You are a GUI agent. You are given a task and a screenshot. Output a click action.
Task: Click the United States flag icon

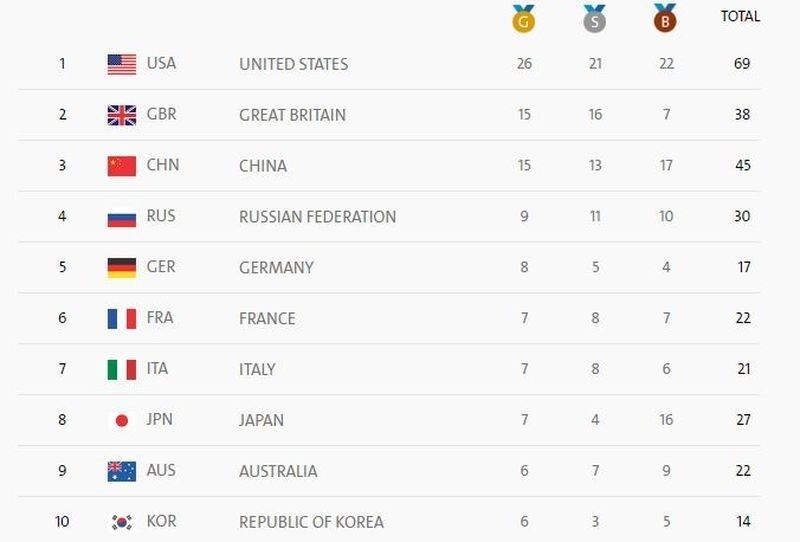[x=122, y=64]
